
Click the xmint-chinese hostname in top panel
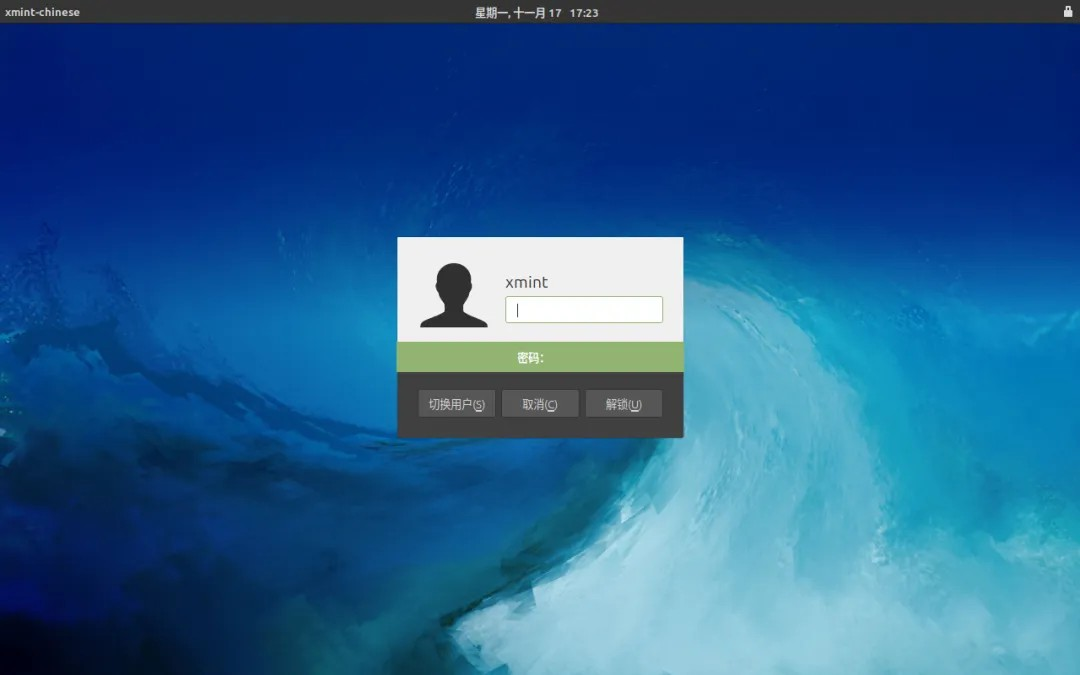coord(42,12)
